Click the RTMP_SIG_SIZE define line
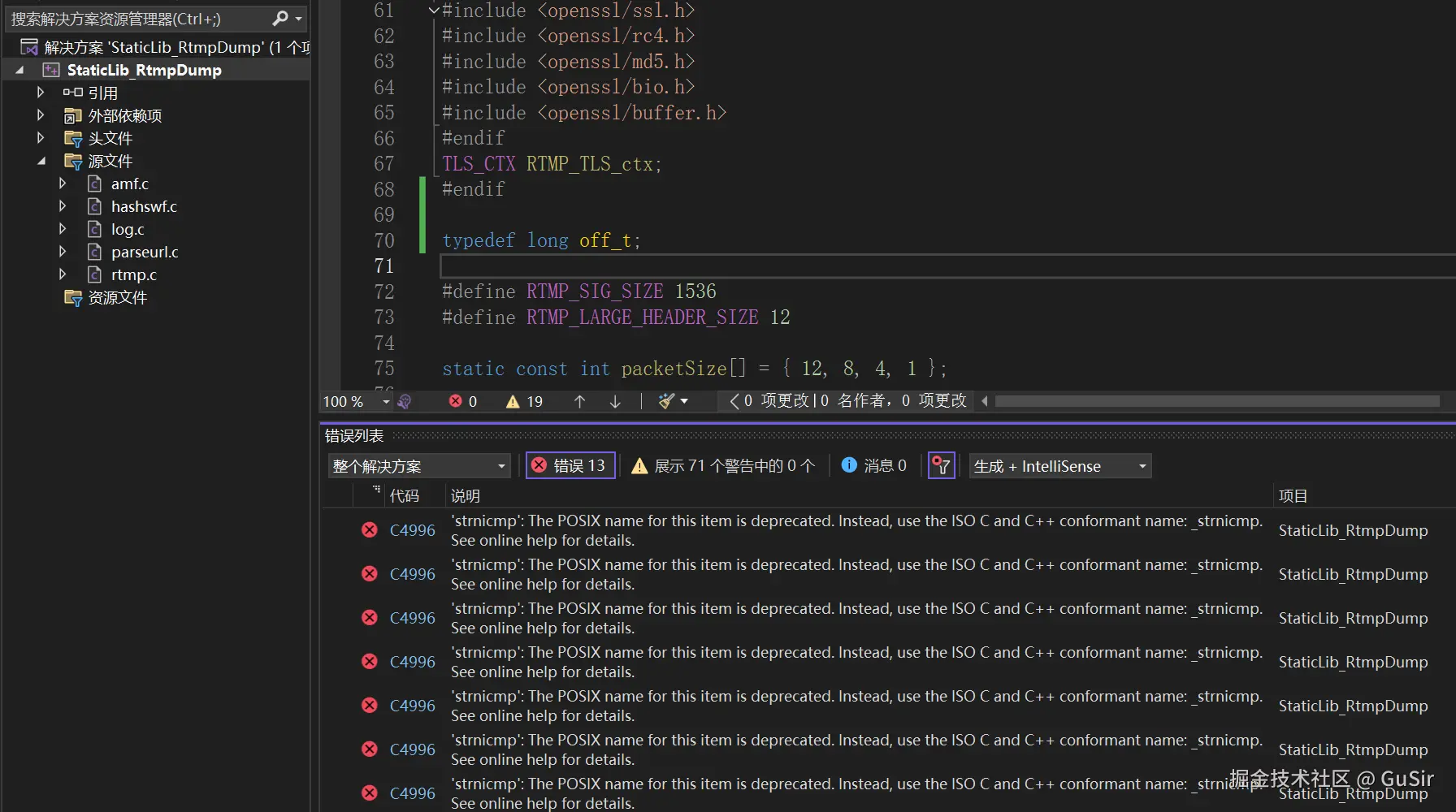Image resolution: width=1456 pixels, height=812 pixels. [x=579, y=292]
